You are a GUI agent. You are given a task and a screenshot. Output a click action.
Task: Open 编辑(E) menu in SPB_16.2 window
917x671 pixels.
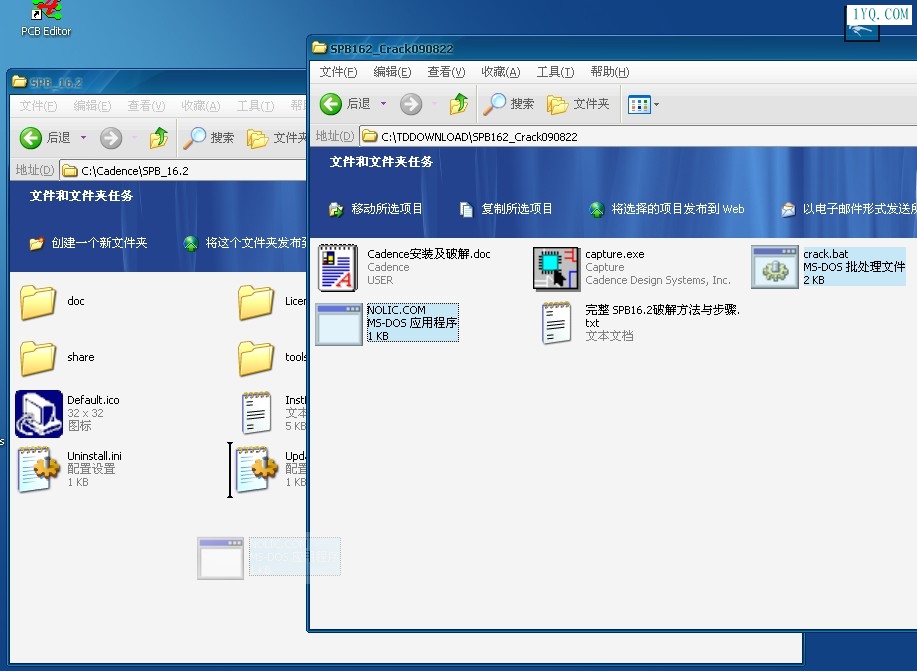click(x=92, y=106)
